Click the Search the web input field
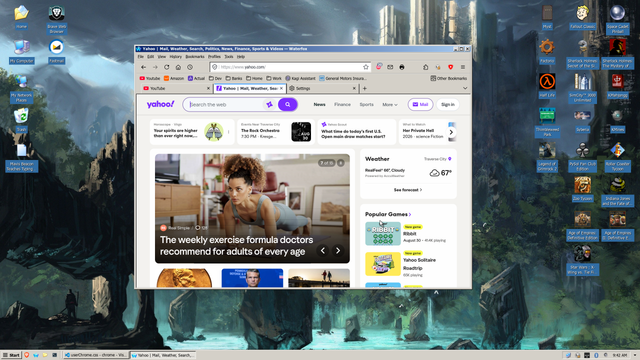The width and height of the screenshot is (640, 360). coord(225,104)
